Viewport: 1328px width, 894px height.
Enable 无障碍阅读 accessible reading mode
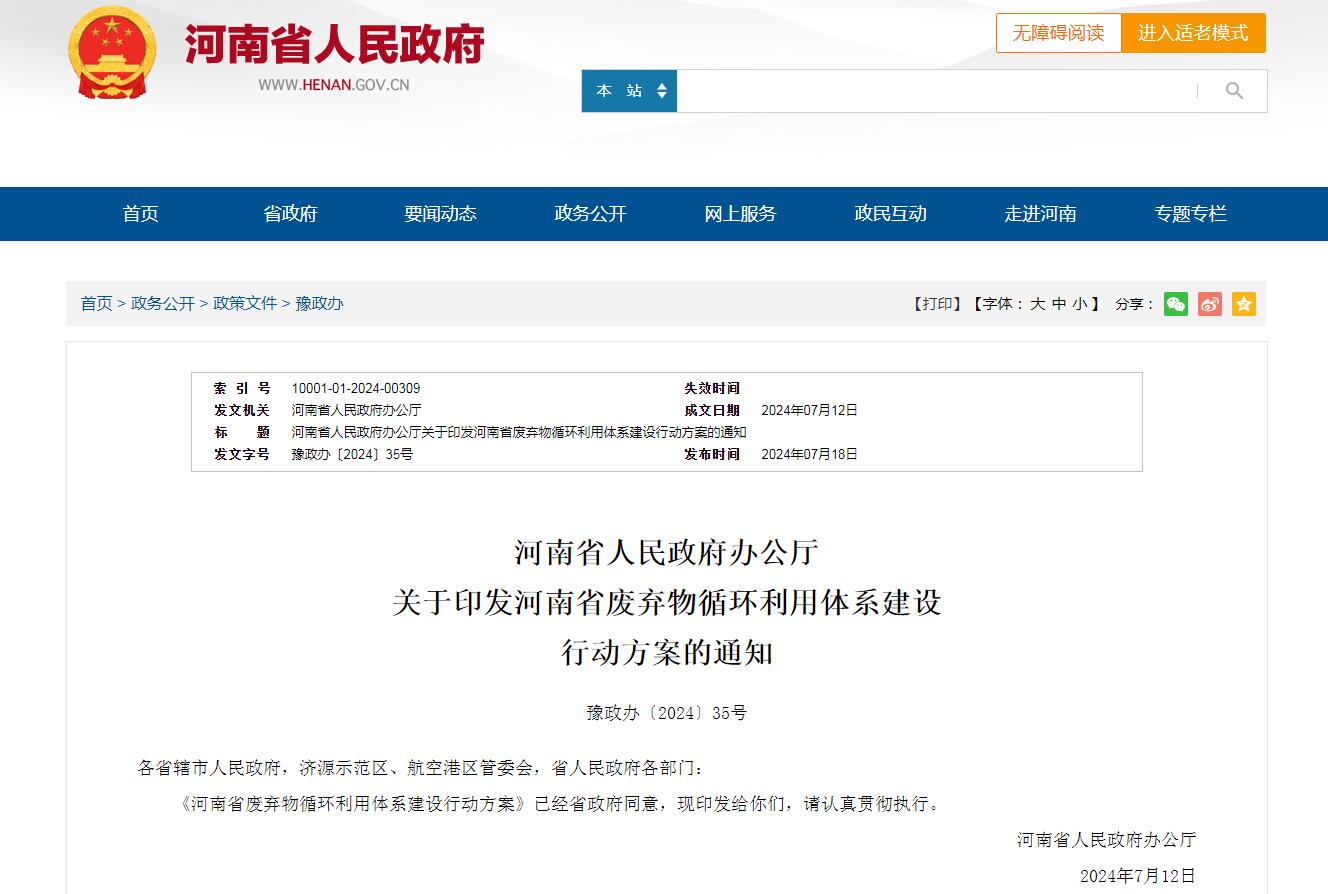point(1058,33)
